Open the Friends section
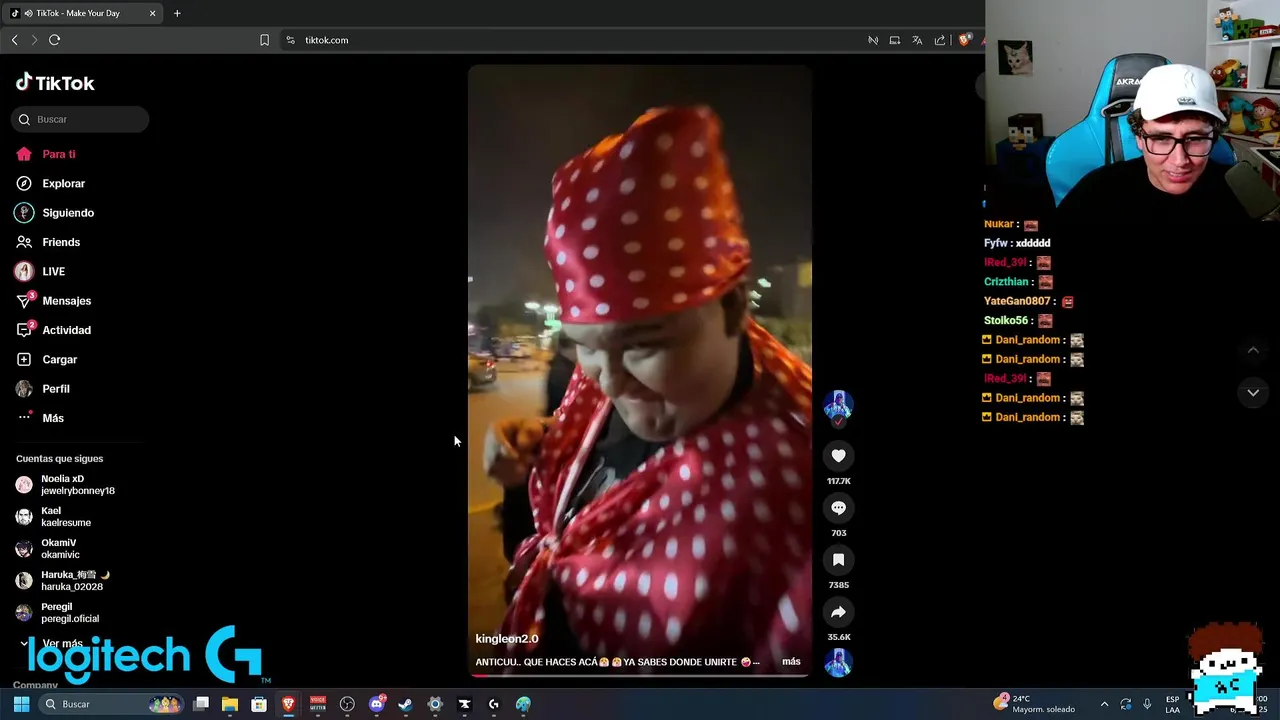The width and height of the screenshot is (1280, 720). tap(48, 242)
